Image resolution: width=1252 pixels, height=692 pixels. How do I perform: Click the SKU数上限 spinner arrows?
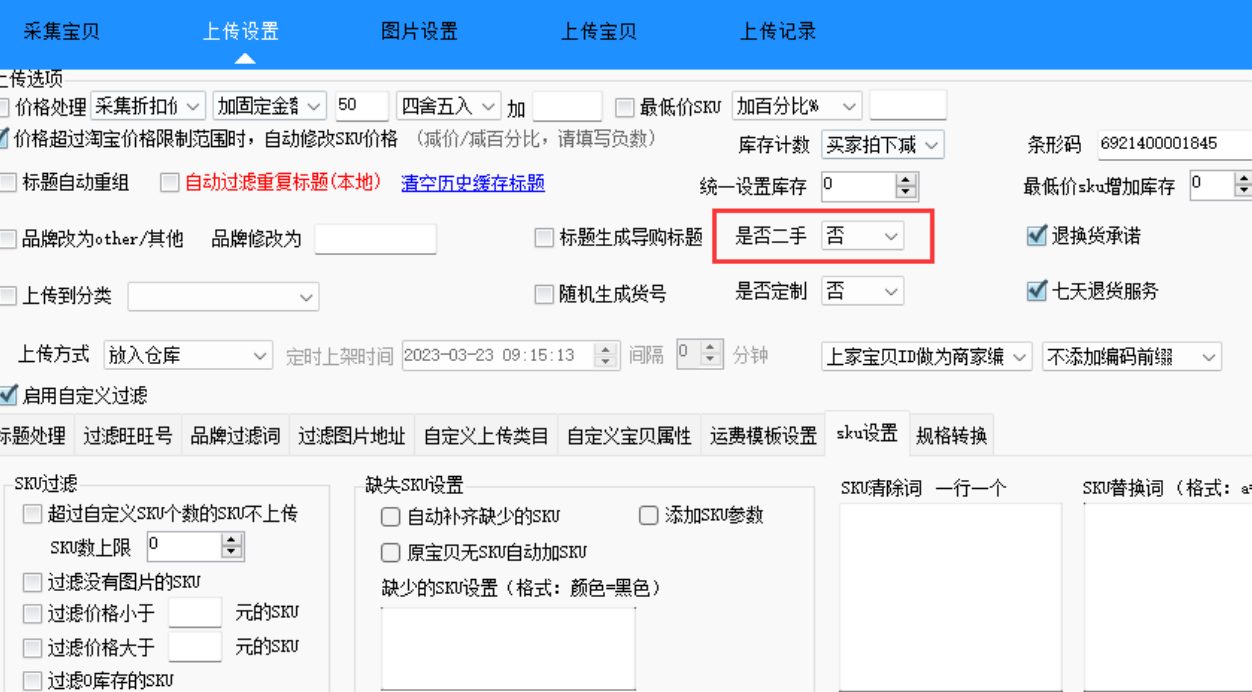pyautogui.click(x=233, y=546)
